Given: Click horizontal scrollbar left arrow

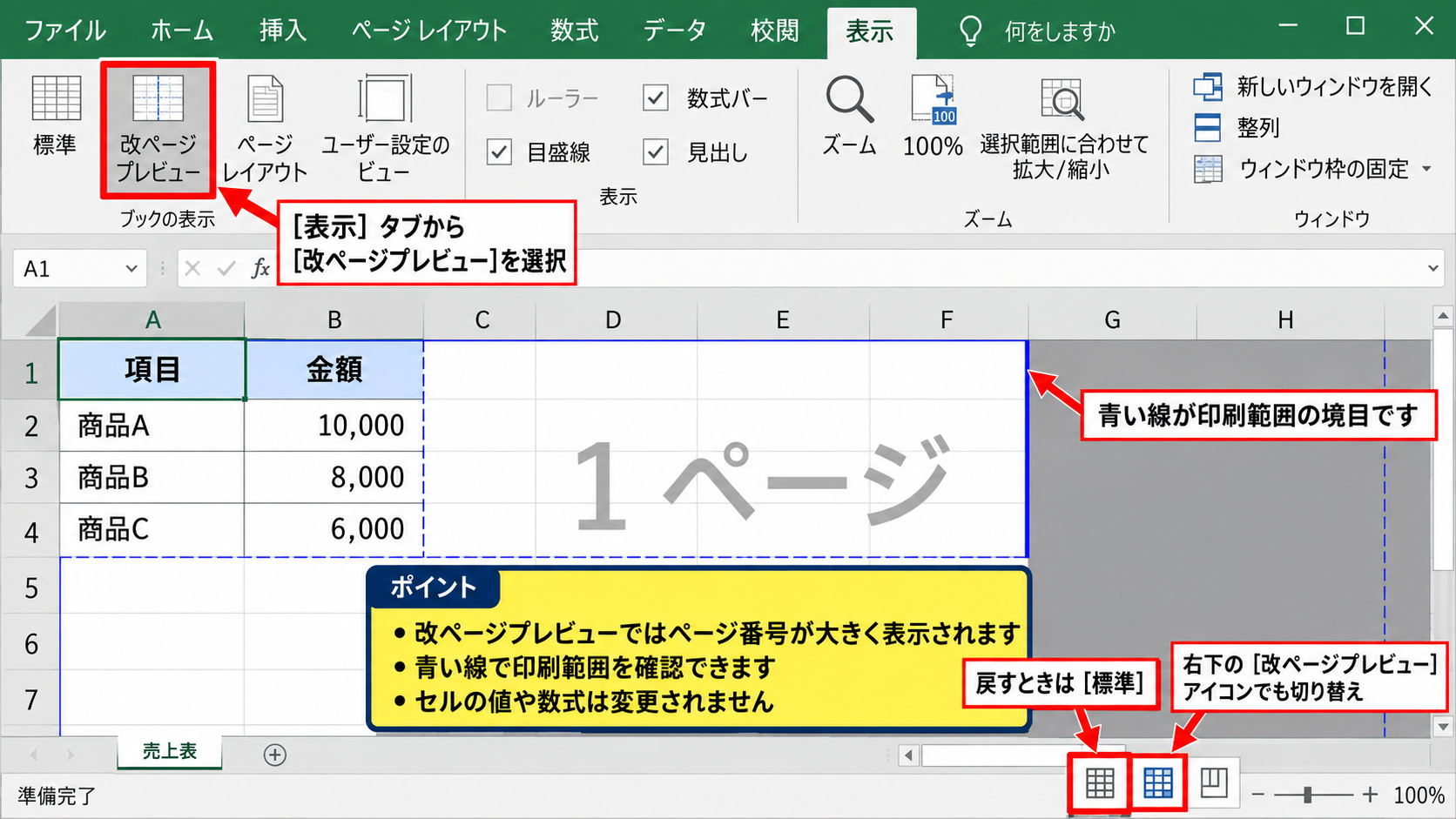Looking at the screenshot, I should [908, 755].
